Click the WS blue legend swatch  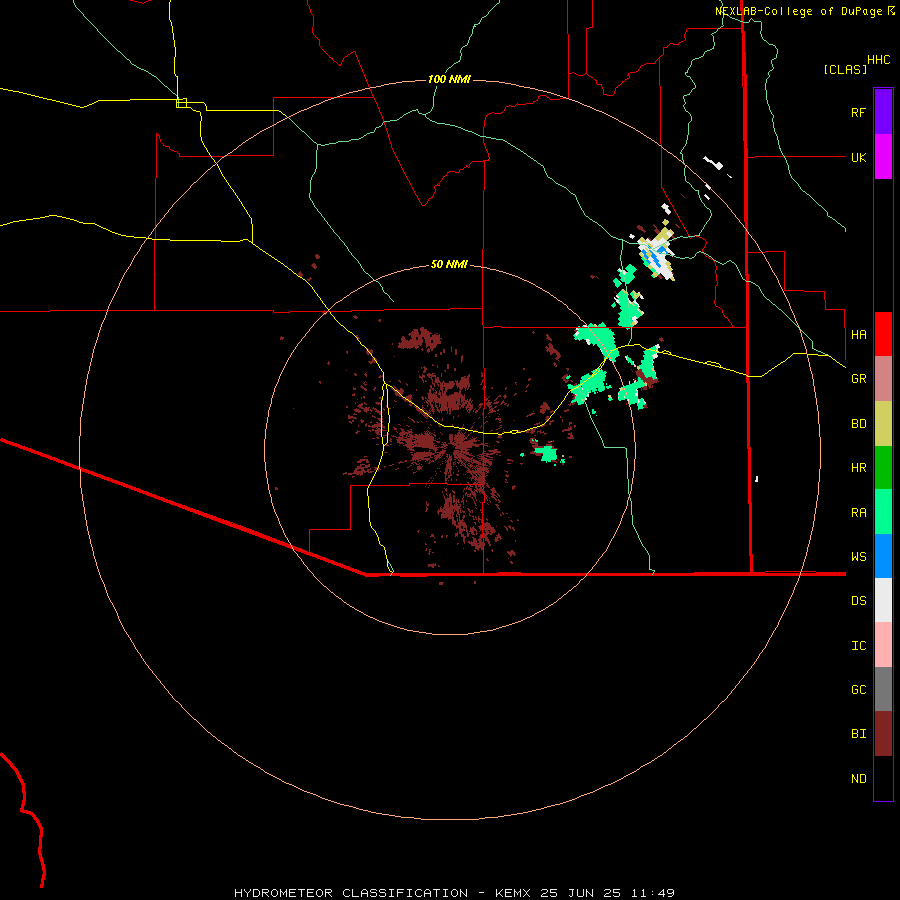(x=883, y=556)
